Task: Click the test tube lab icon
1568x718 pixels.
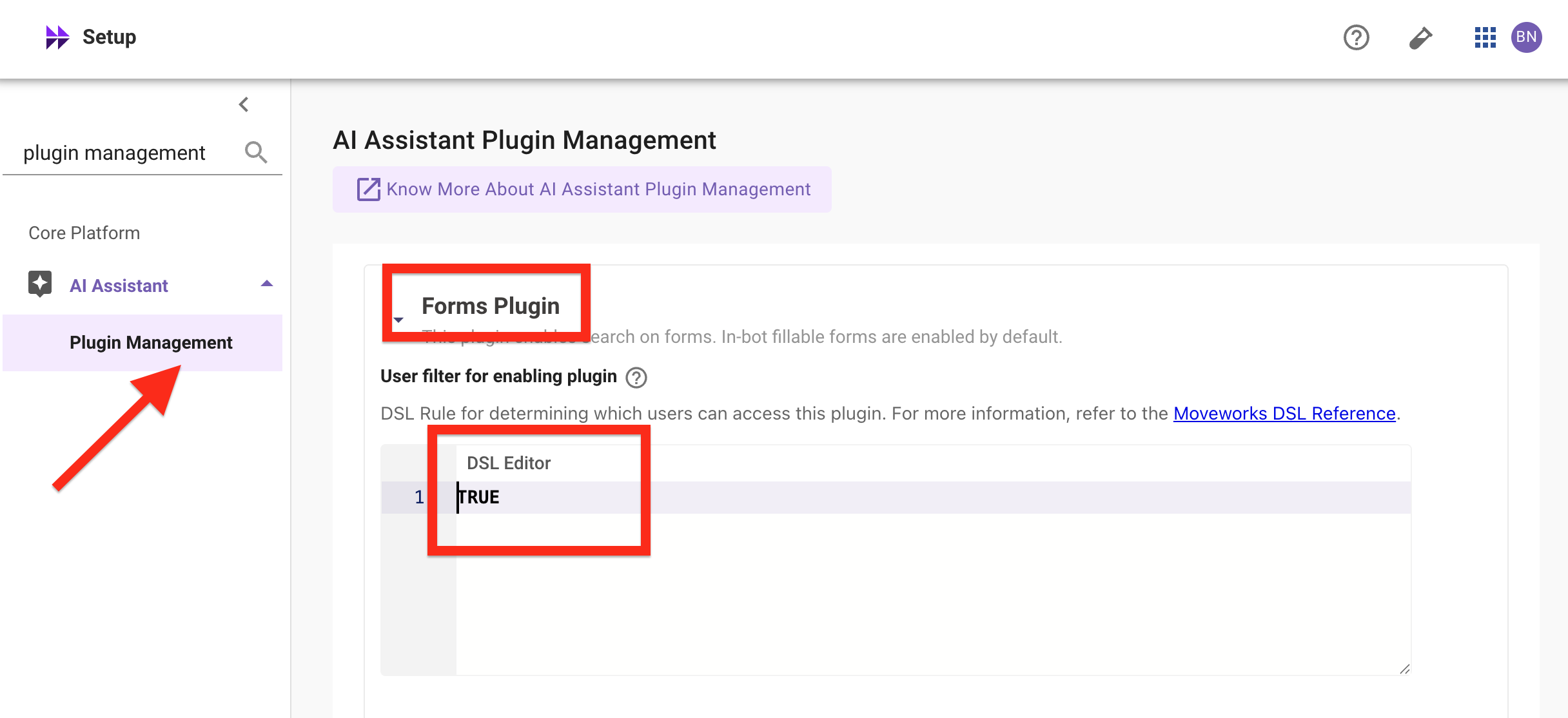Action: click(x=1420, y=38)
